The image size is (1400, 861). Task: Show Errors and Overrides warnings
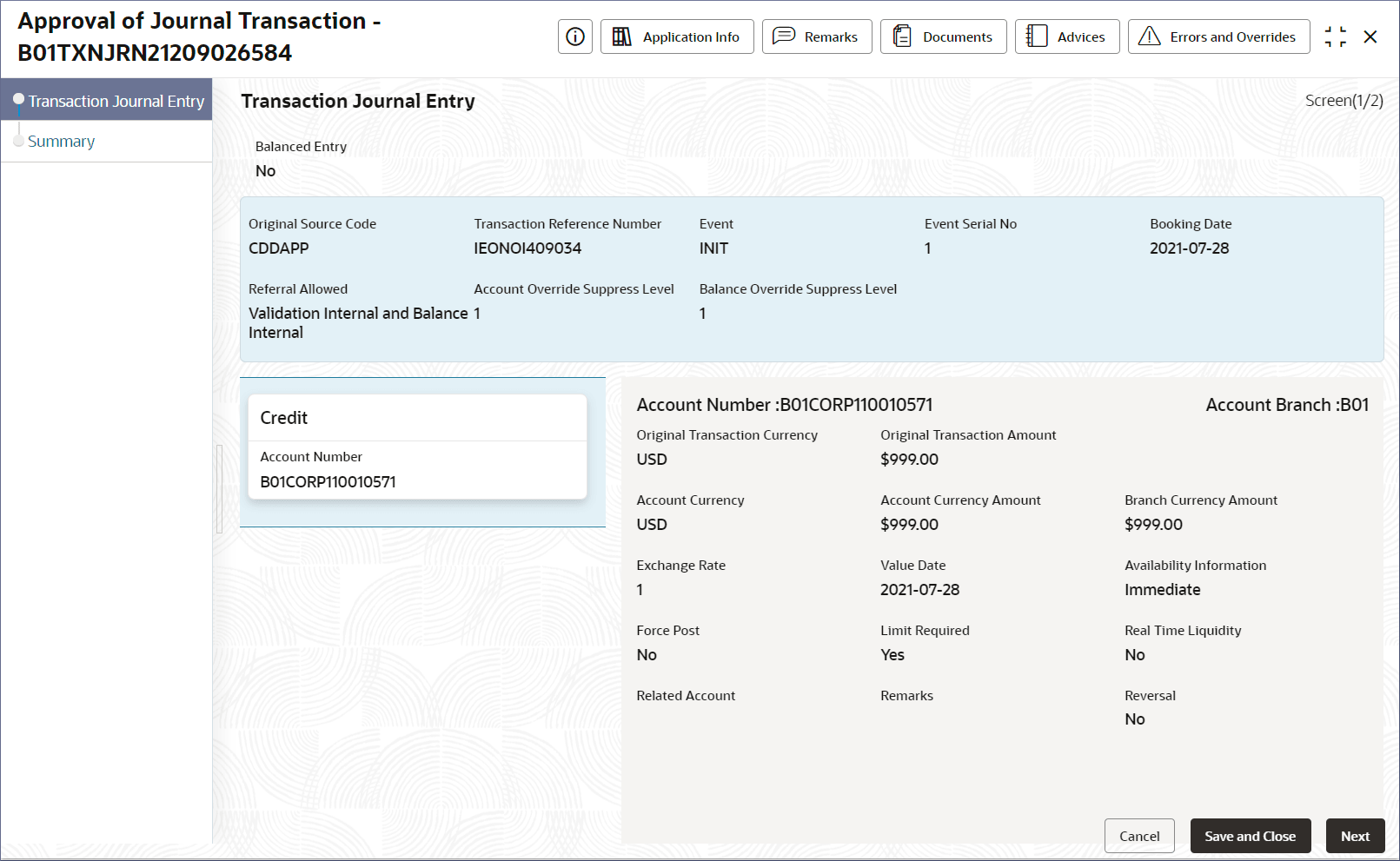tap(1218, 36)
